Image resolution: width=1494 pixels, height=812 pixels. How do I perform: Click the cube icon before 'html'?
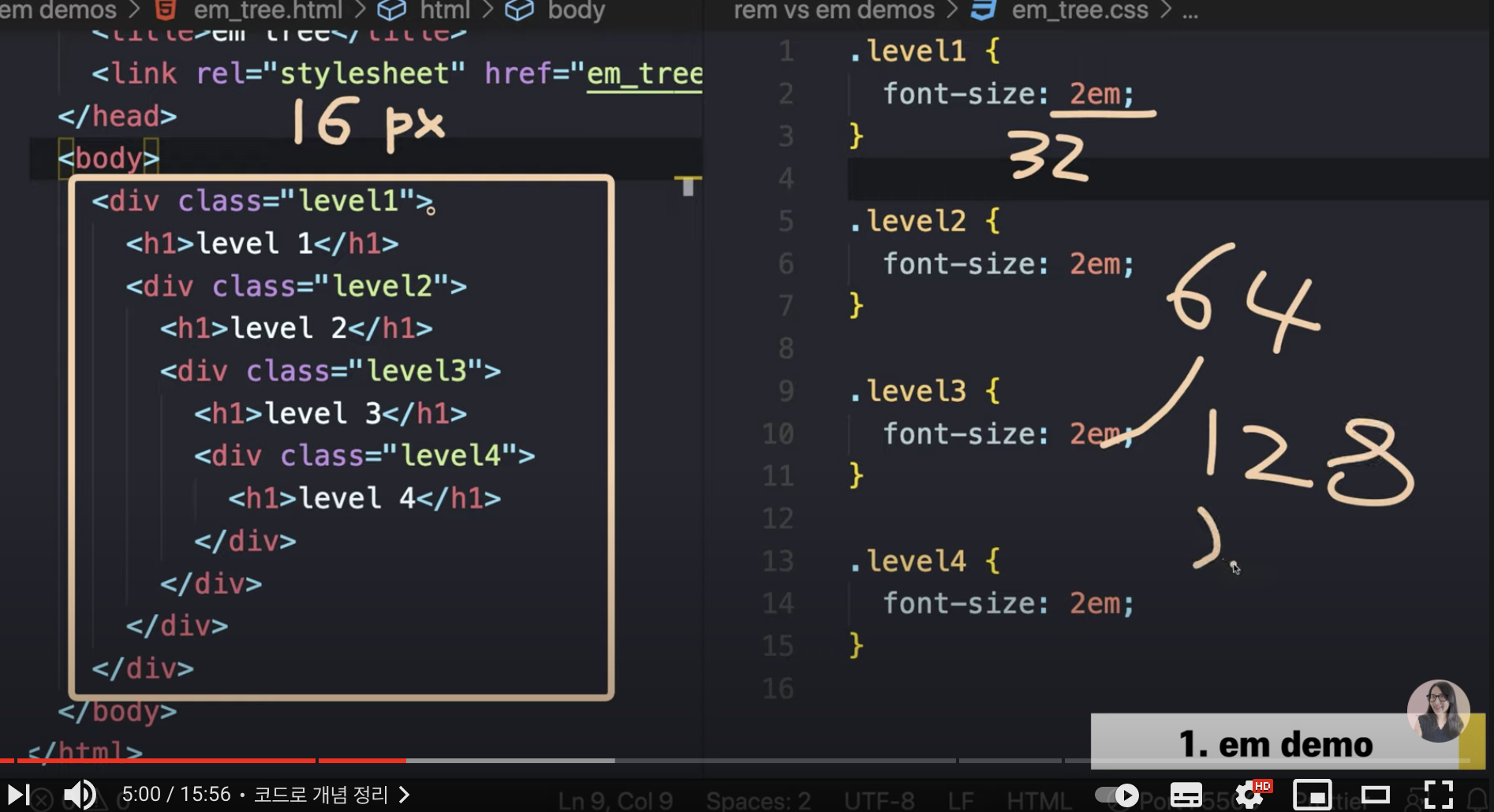[x=391, y=10]
